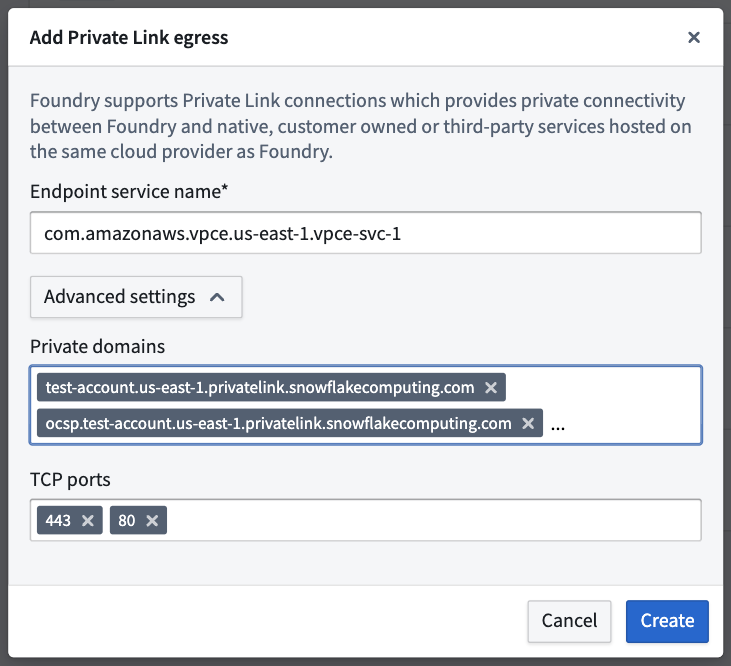Remove TCP port 80 tag
Image resolution: width=731 pixels, height=666 pixels.
click(x=152, y=520)
